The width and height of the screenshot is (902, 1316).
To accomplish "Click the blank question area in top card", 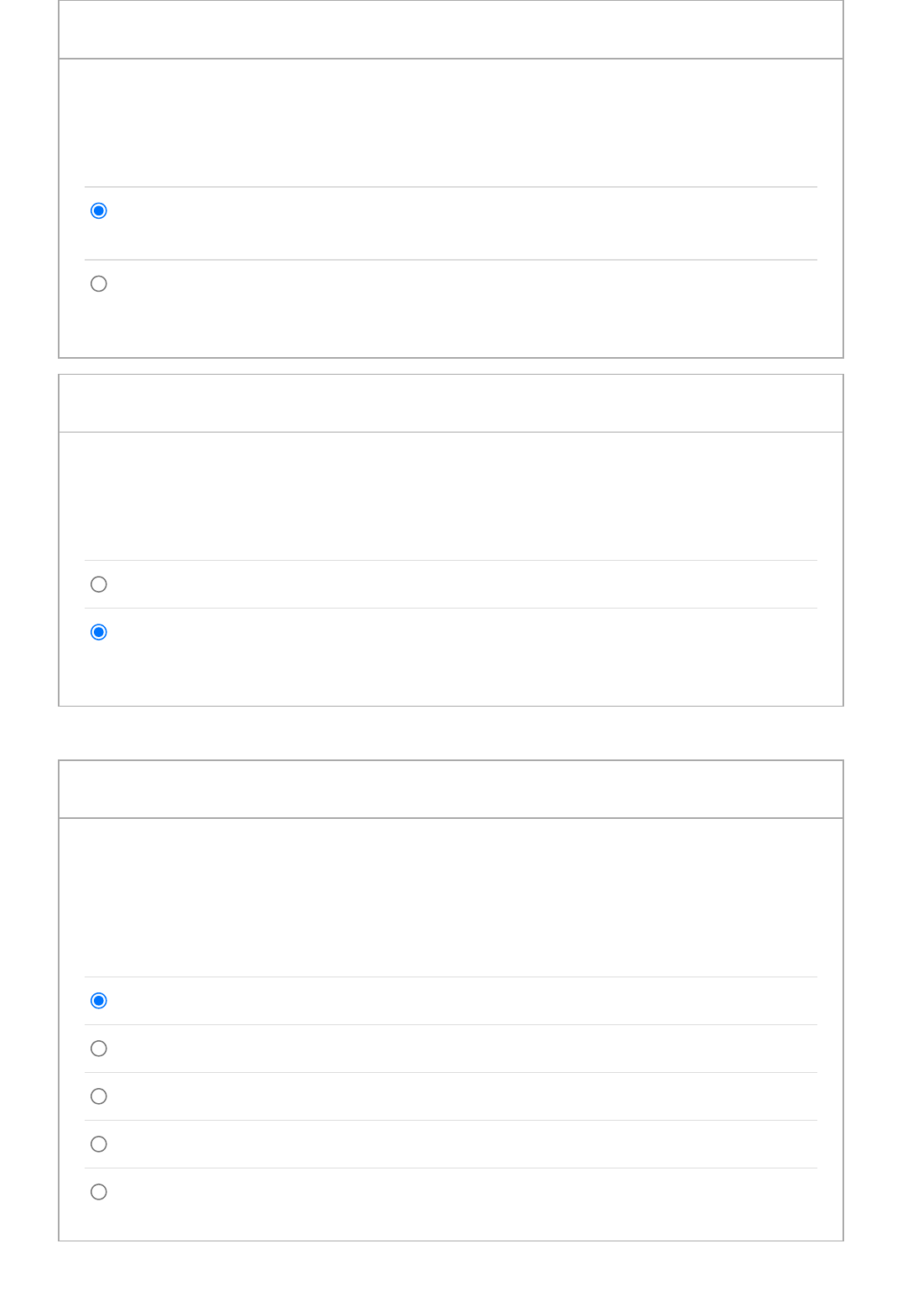I will 451,122.
